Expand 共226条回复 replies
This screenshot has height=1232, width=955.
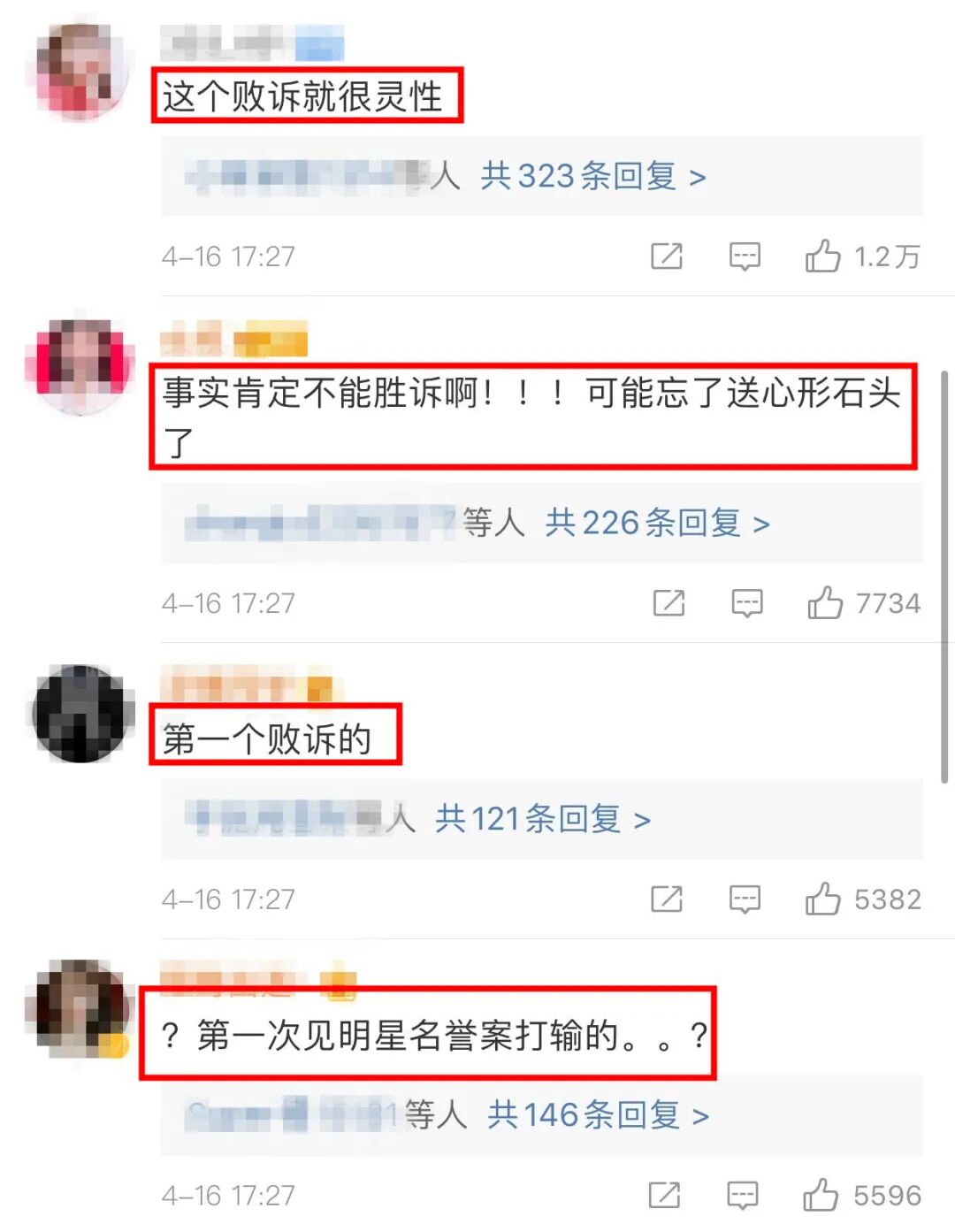pos(658,523)
